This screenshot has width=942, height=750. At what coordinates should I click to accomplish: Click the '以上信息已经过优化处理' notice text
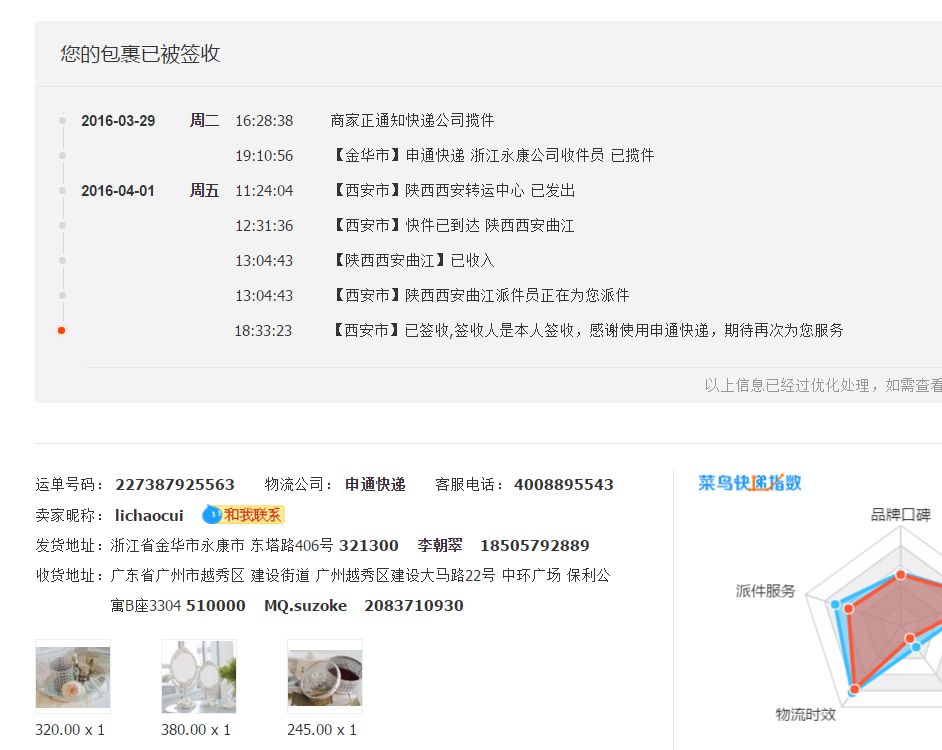coord(822,385)
